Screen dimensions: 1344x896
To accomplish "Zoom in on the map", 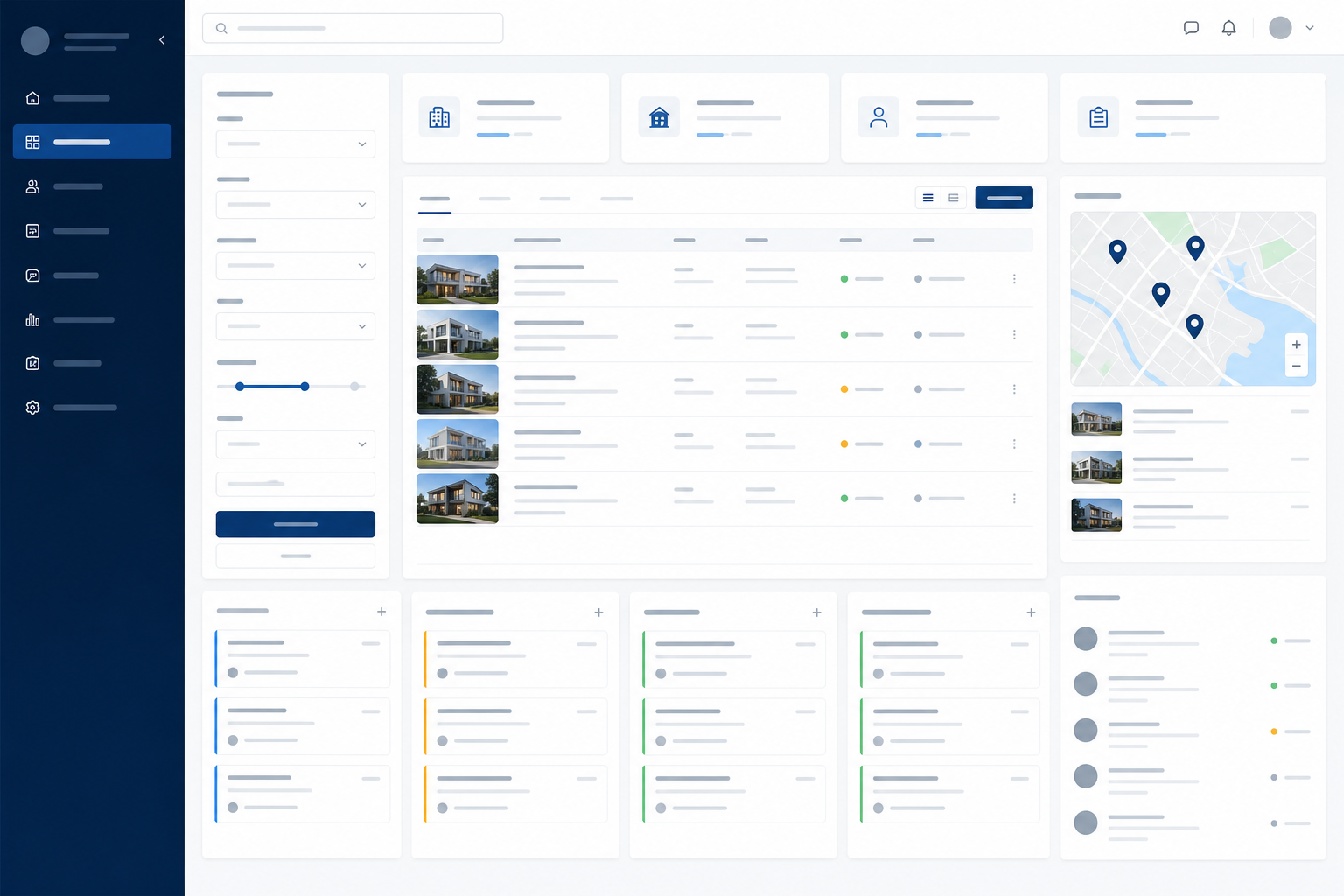I will 1296,345.
